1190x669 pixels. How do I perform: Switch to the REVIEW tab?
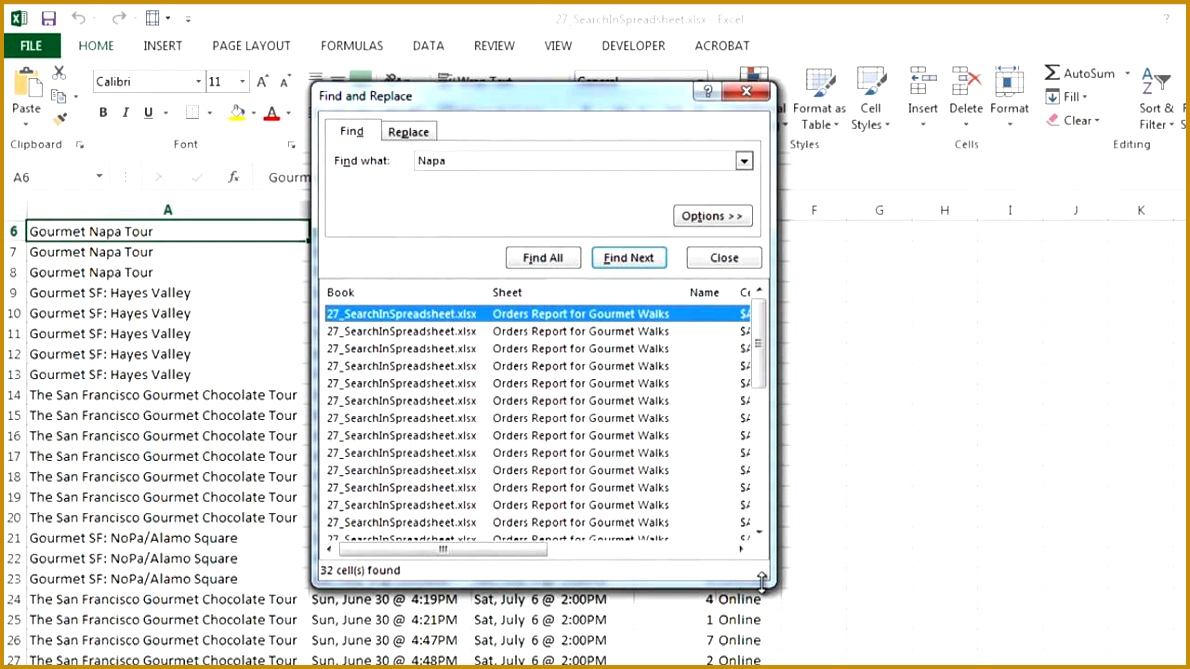tap(494, 46)
